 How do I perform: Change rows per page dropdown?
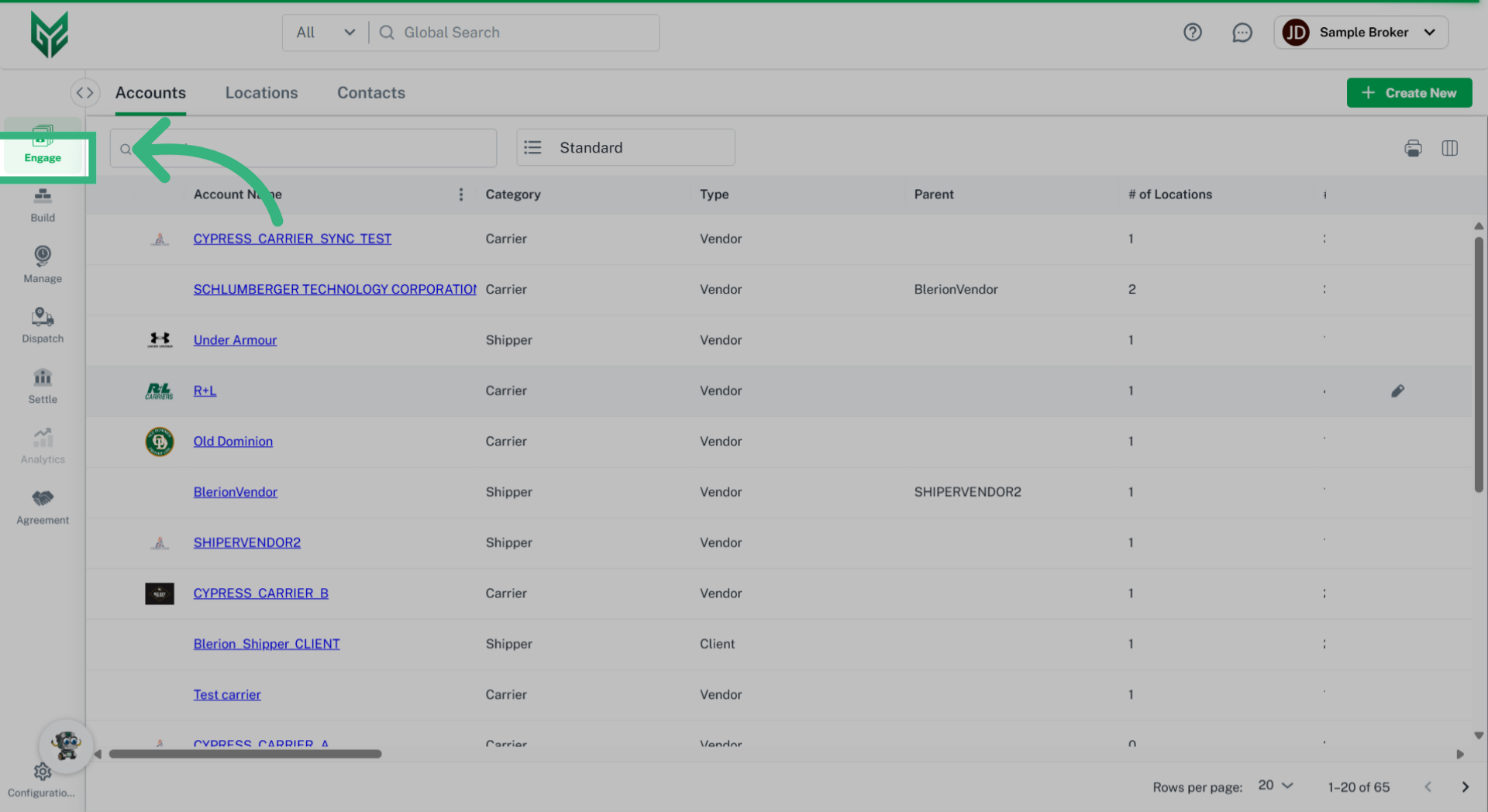1276,786
